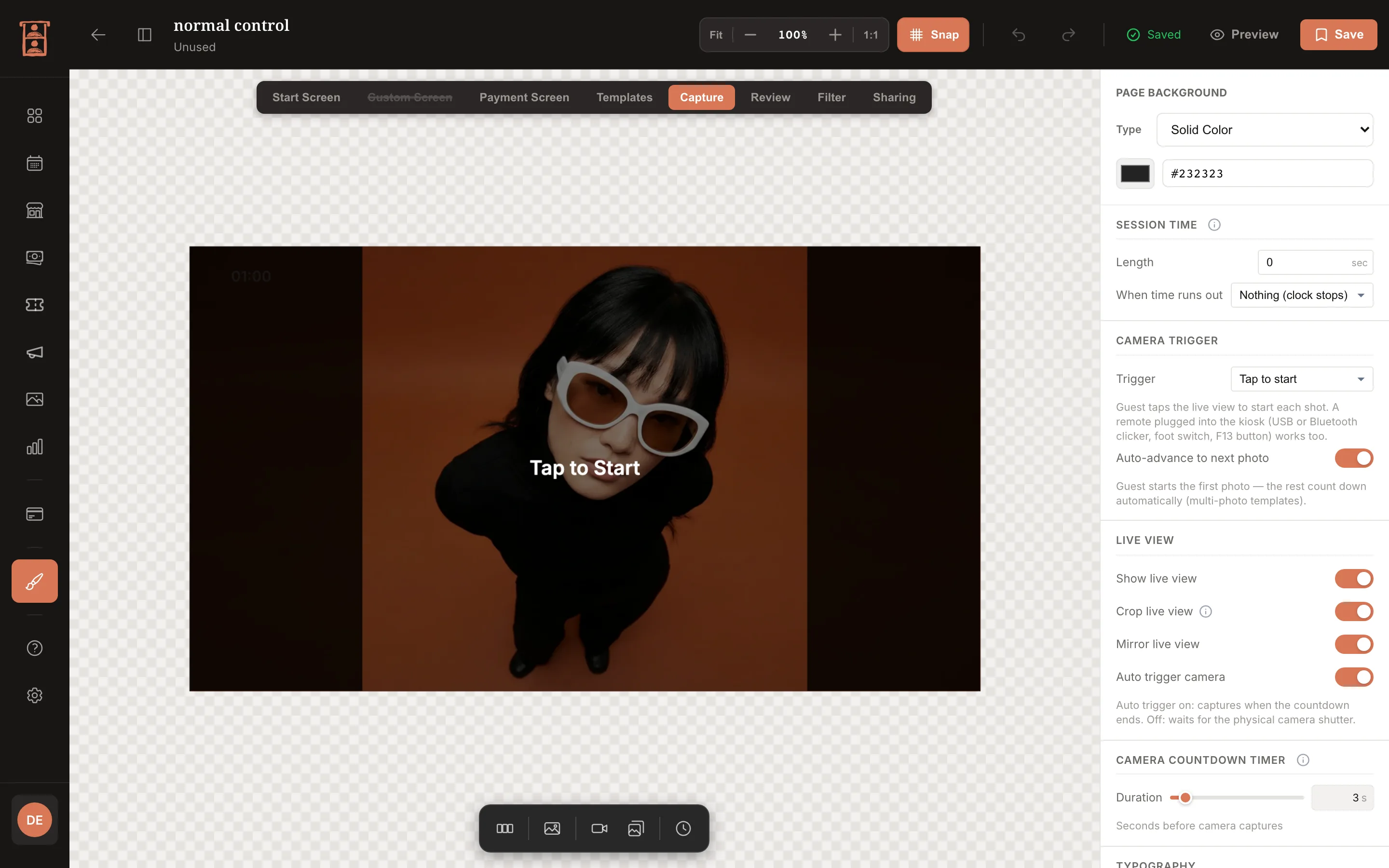This screenshot has width=1389, height=868.
Task: Click the Preview button
Action: tap(1244, 35)
